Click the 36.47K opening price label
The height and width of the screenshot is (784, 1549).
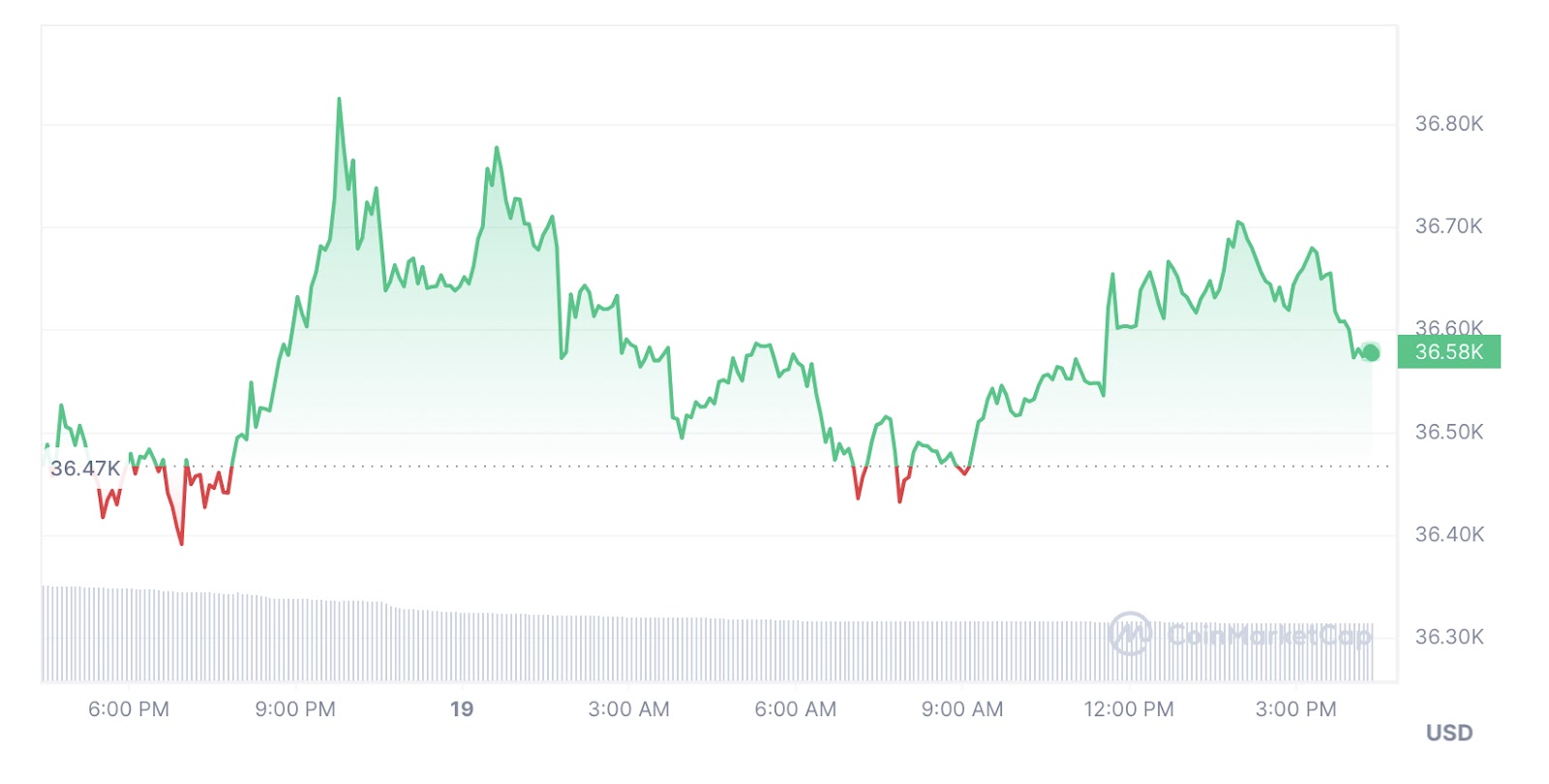(85, 468)
